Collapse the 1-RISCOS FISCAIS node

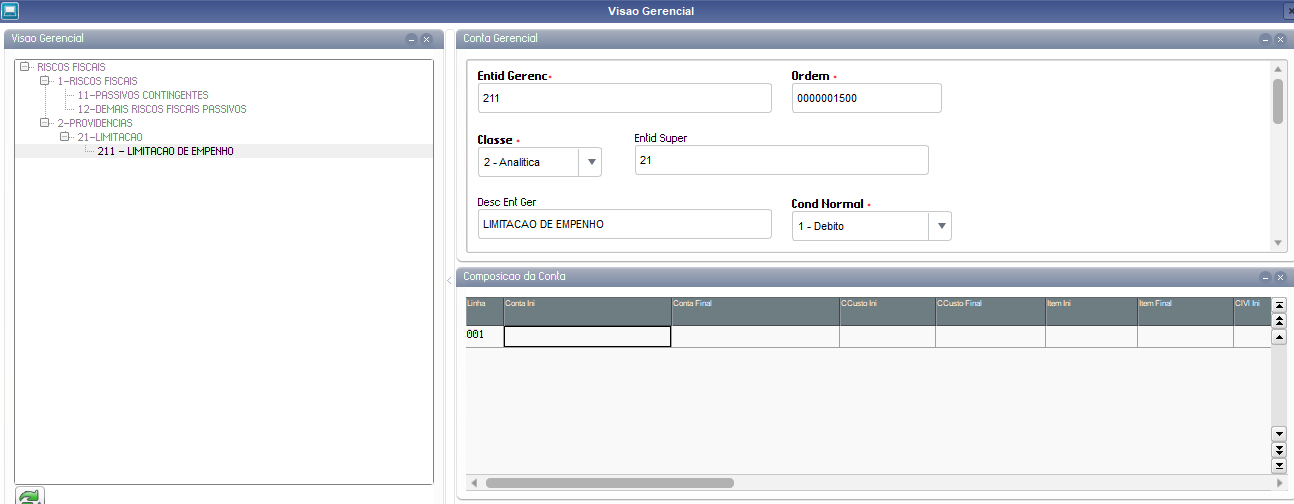pos(44,81)
